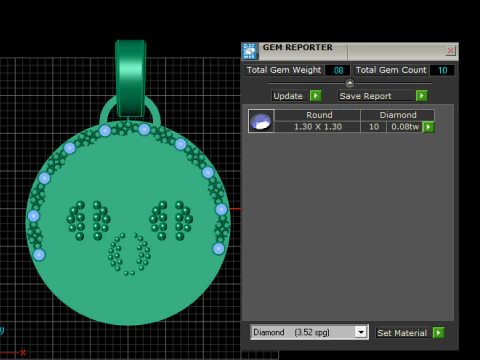Click the green arrow next to Save Report

click(x=422, y=96)
